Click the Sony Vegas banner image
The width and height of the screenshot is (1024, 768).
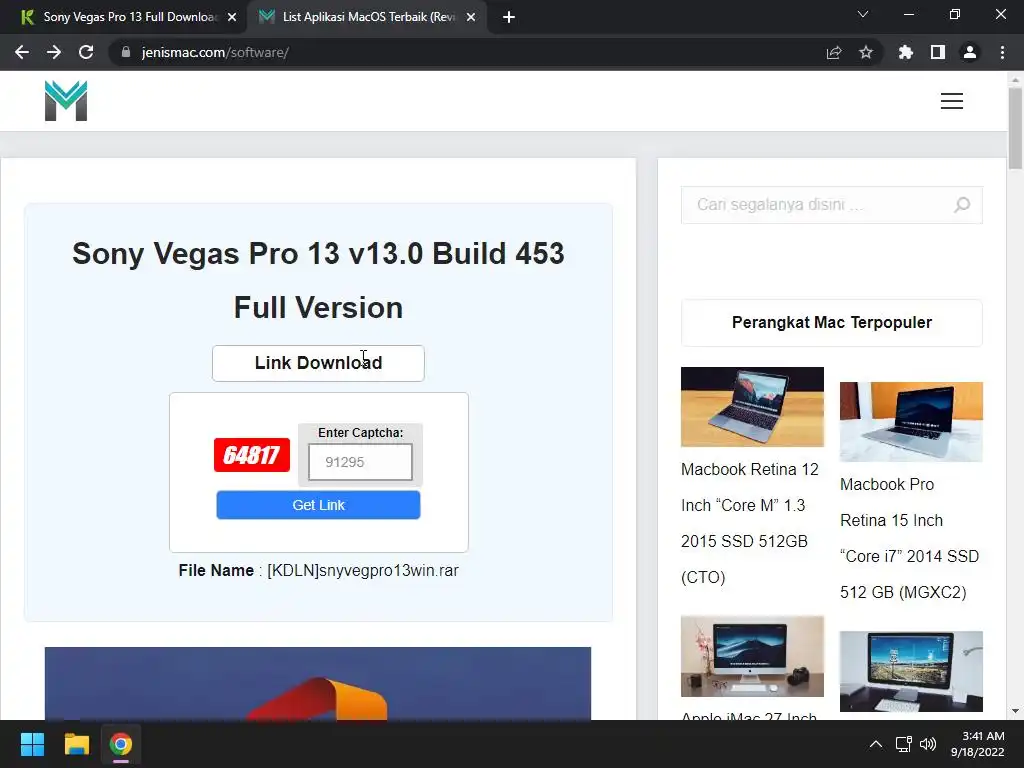(x=318, y=684)
